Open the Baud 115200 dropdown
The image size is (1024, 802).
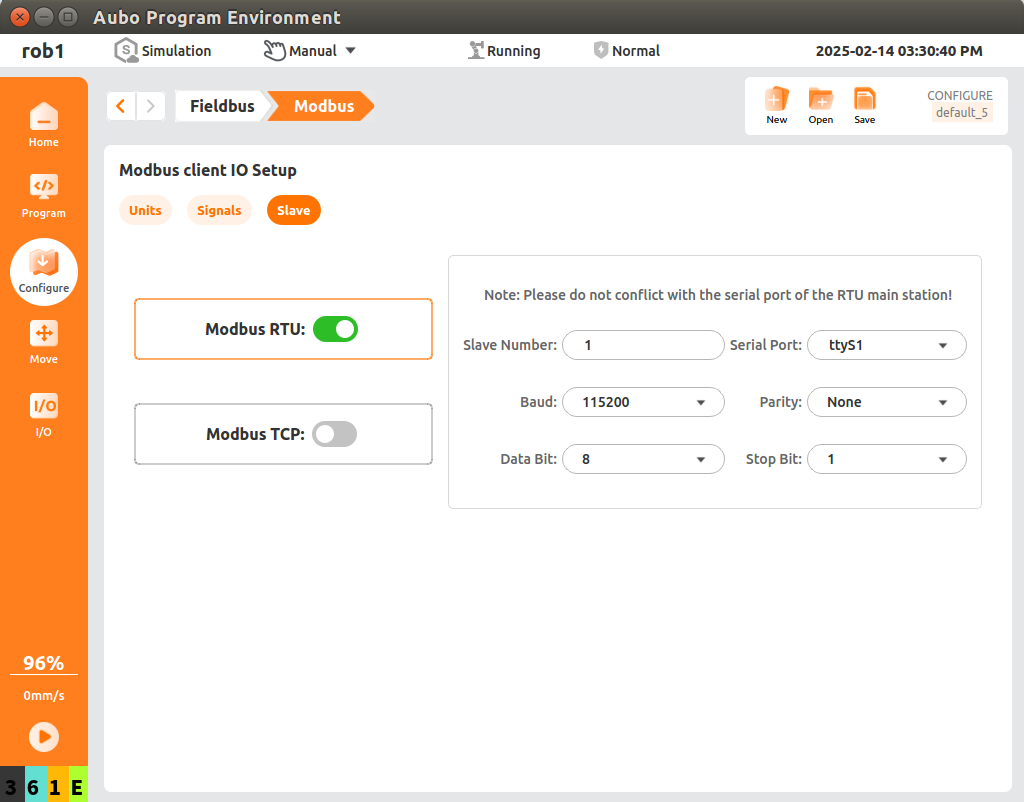(643, 402)
